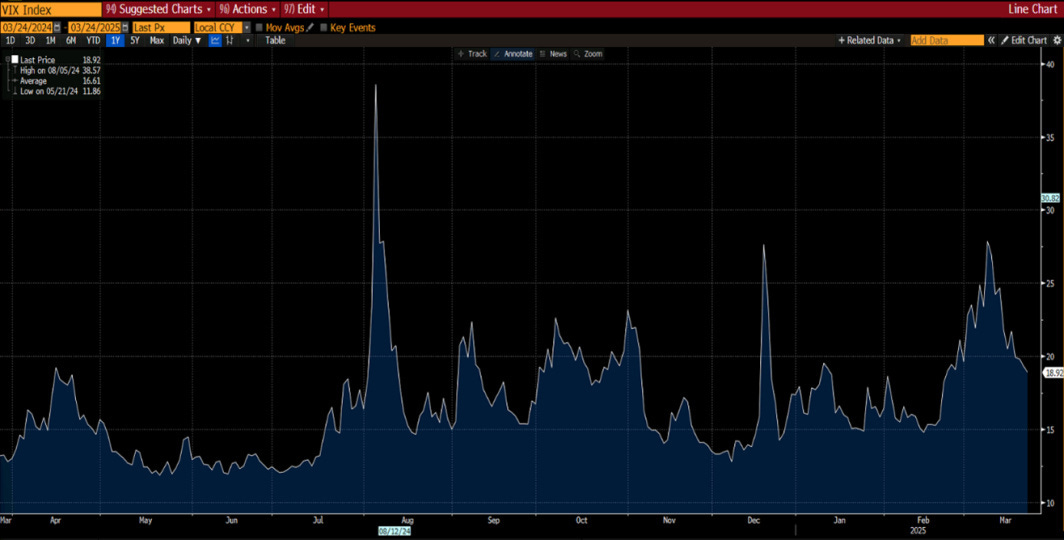1064x540 pixels.
Task: Switch to the Table view
Action: pyautogui.click(x=275, y=40)
